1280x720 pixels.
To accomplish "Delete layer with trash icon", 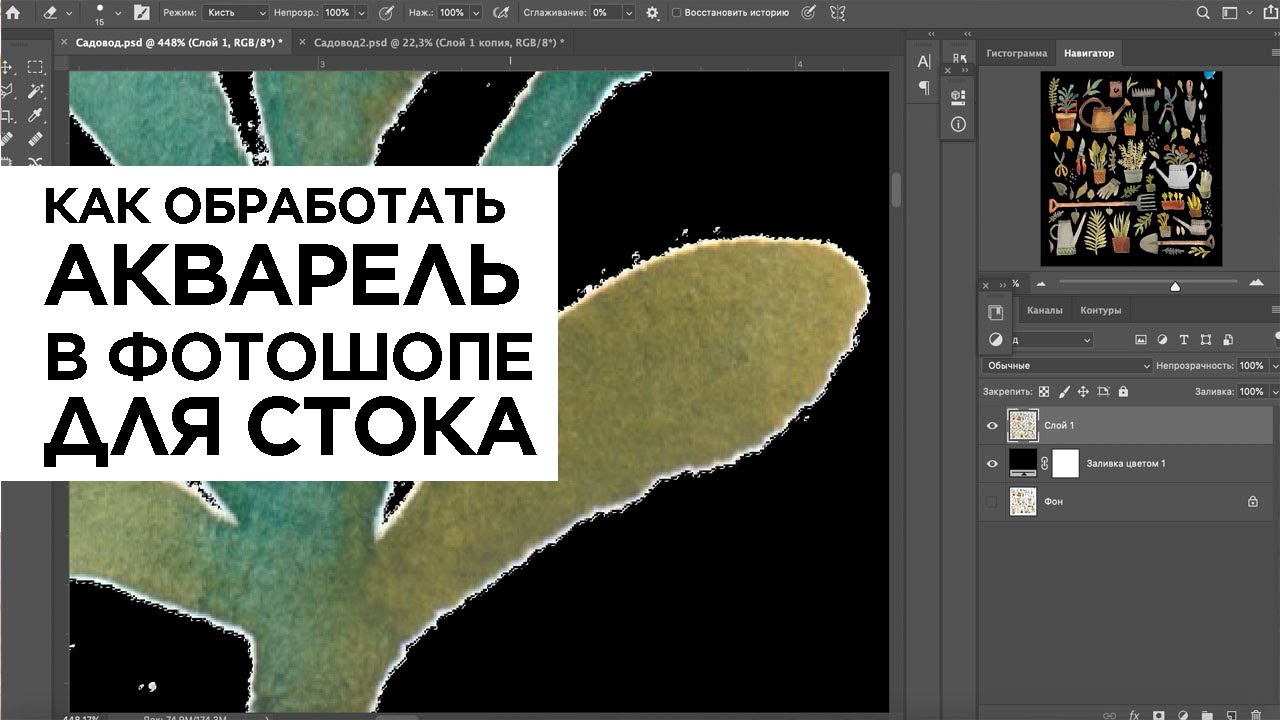I will click(x=1255, y=715).
